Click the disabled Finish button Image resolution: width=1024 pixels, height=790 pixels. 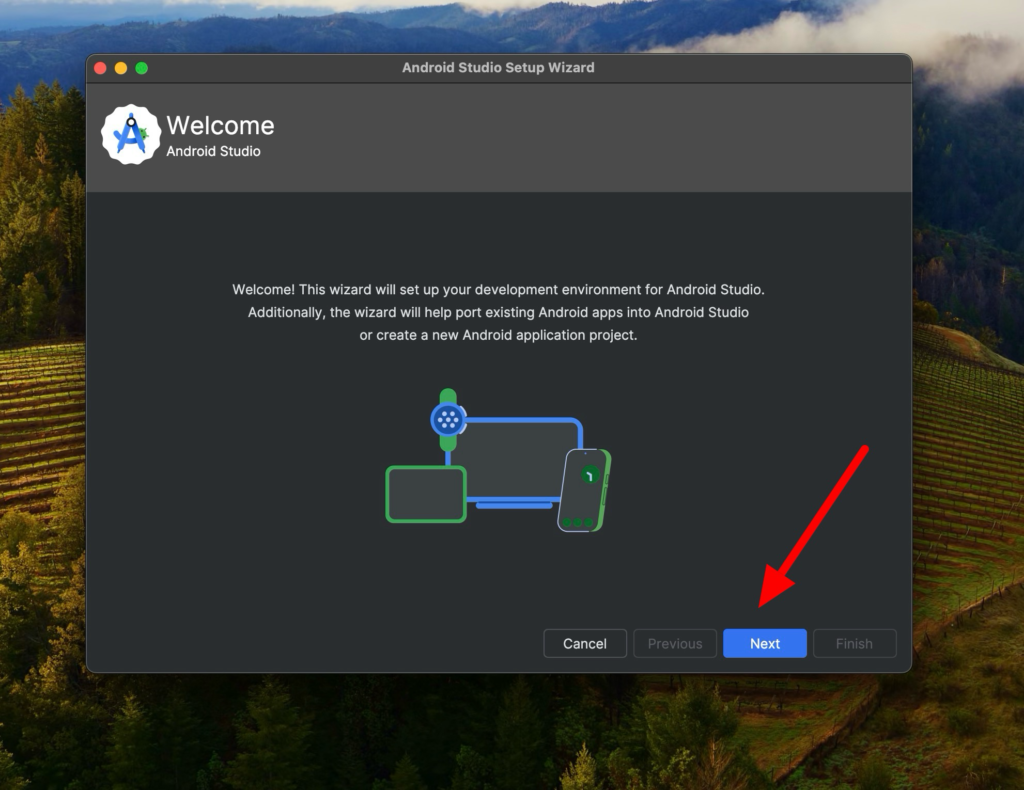tap(854, 643)
